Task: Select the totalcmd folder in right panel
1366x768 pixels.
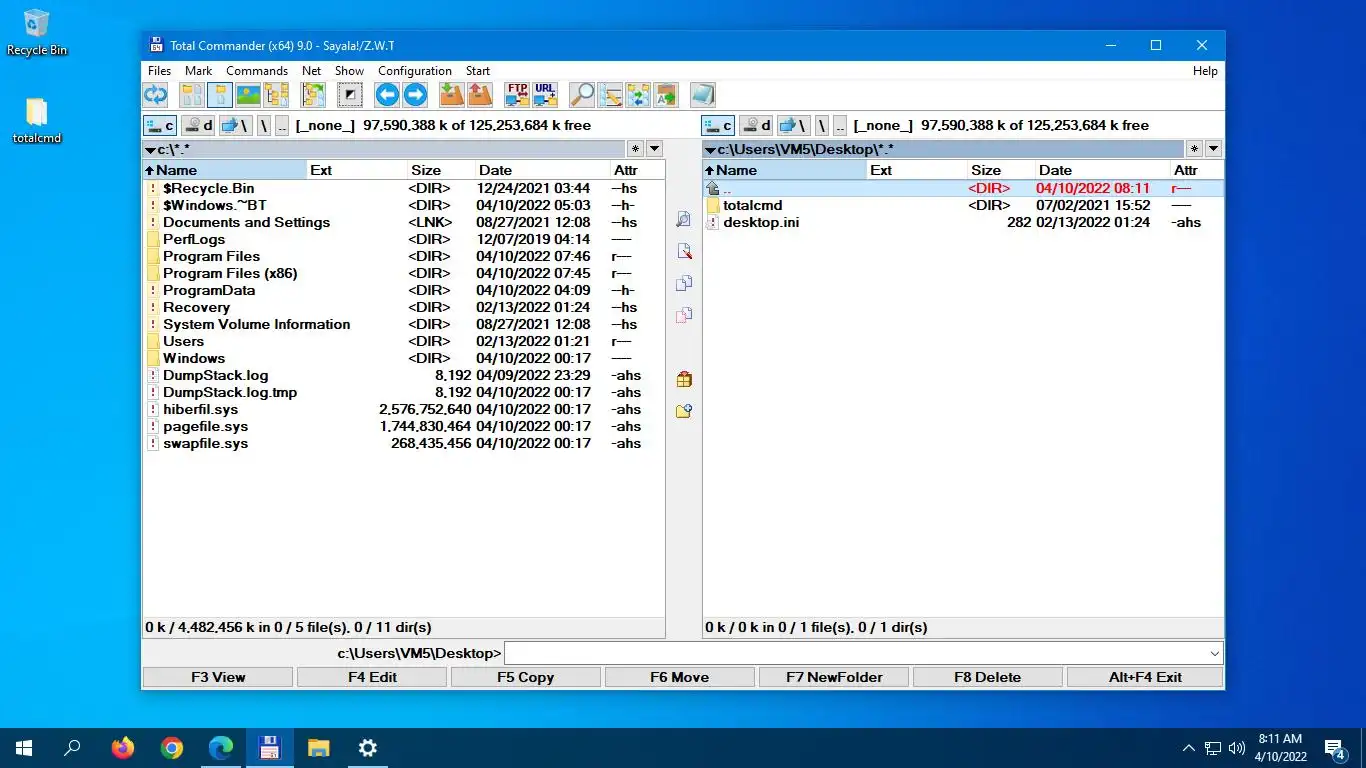Action: pos(963,205)
